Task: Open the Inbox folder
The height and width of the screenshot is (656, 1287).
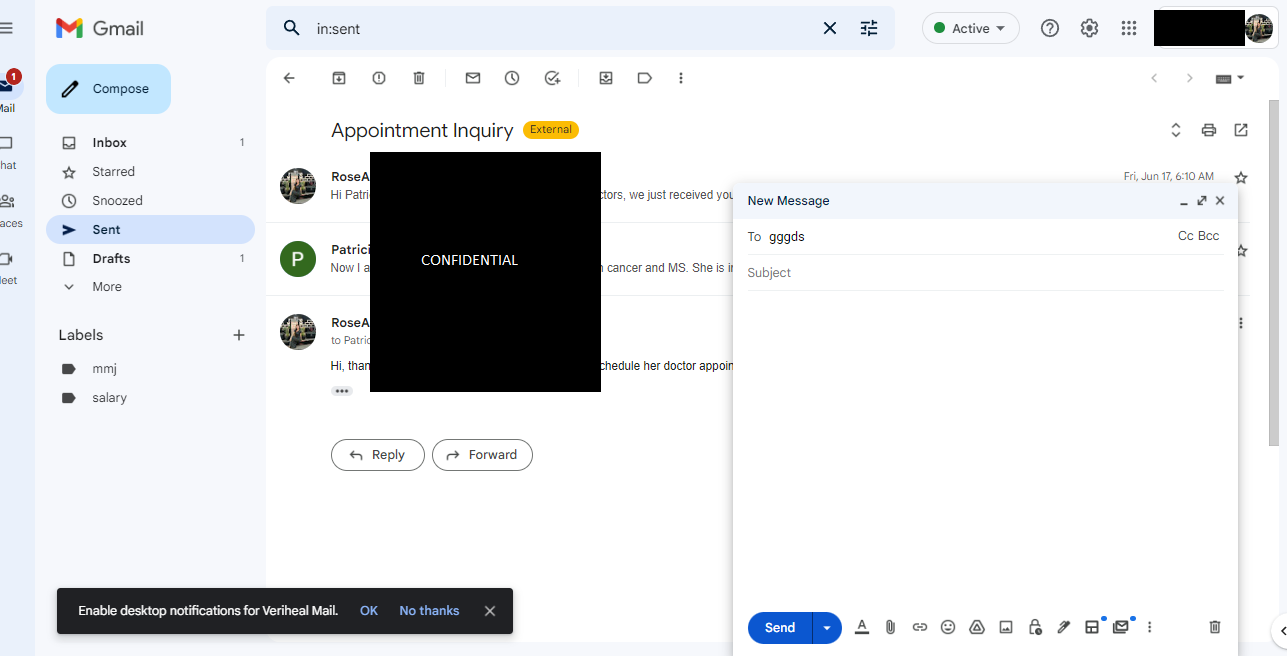Action: tap(150, 142)
